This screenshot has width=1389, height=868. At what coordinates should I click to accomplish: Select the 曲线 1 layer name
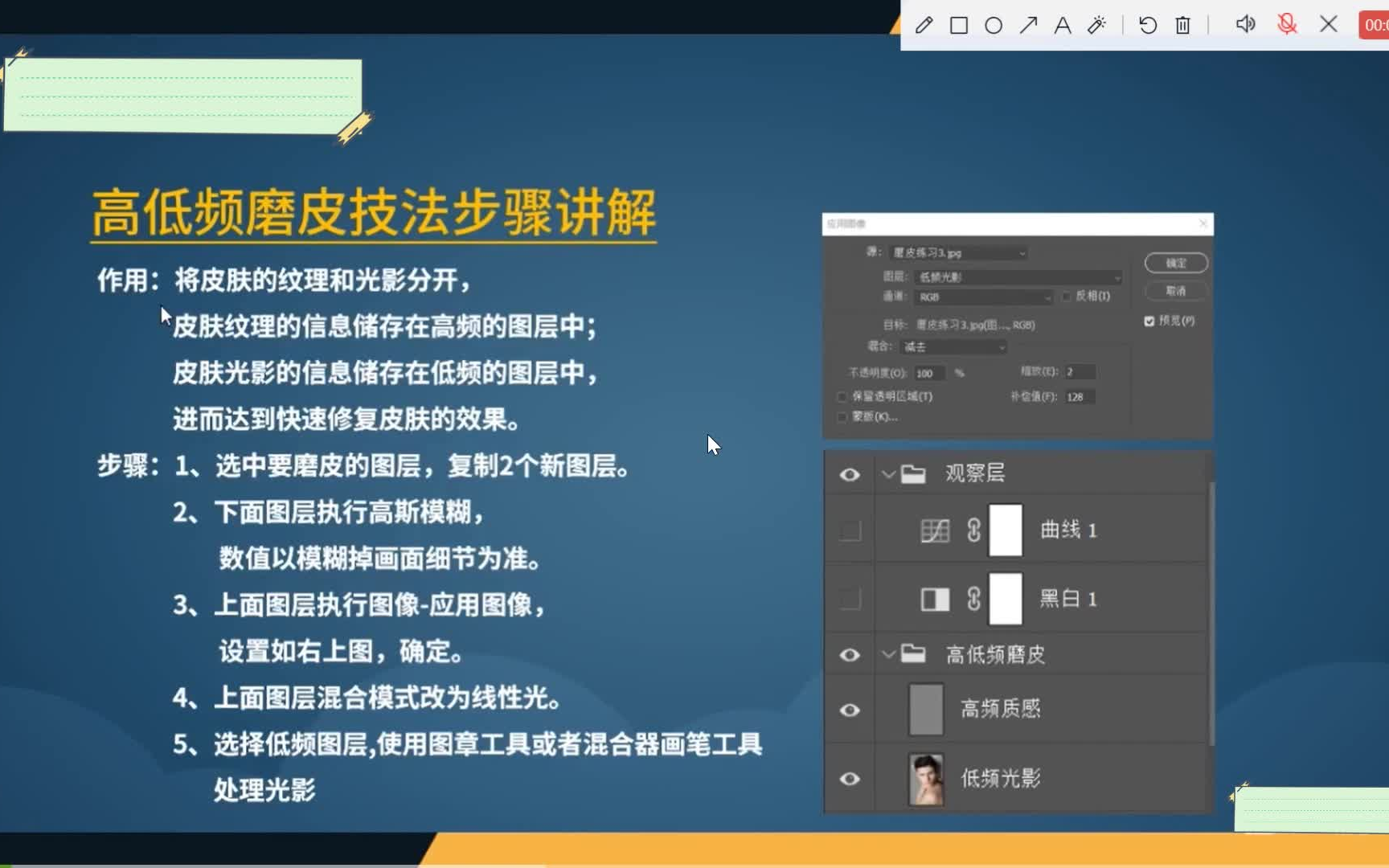point(1068,530)
